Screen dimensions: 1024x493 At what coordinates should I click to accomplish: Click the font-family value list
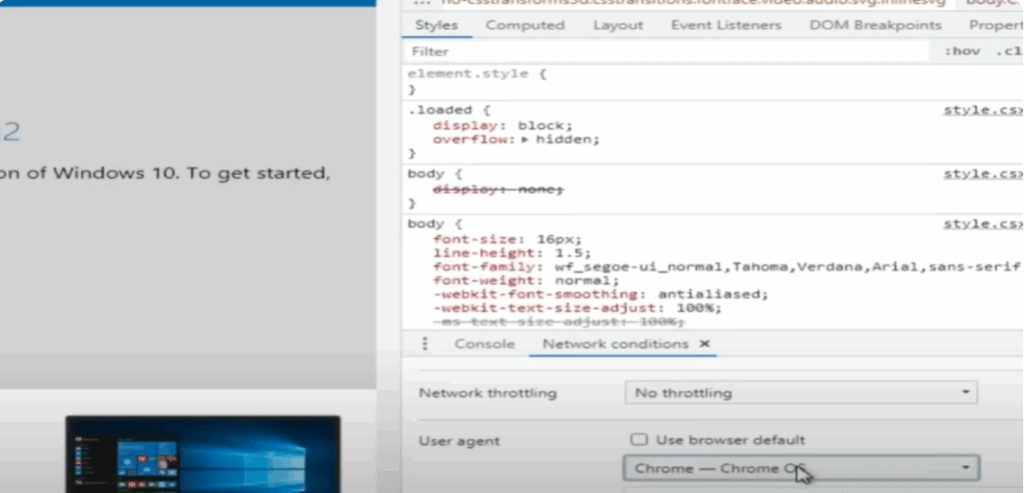pyautogui.click(x=788, y=267)
